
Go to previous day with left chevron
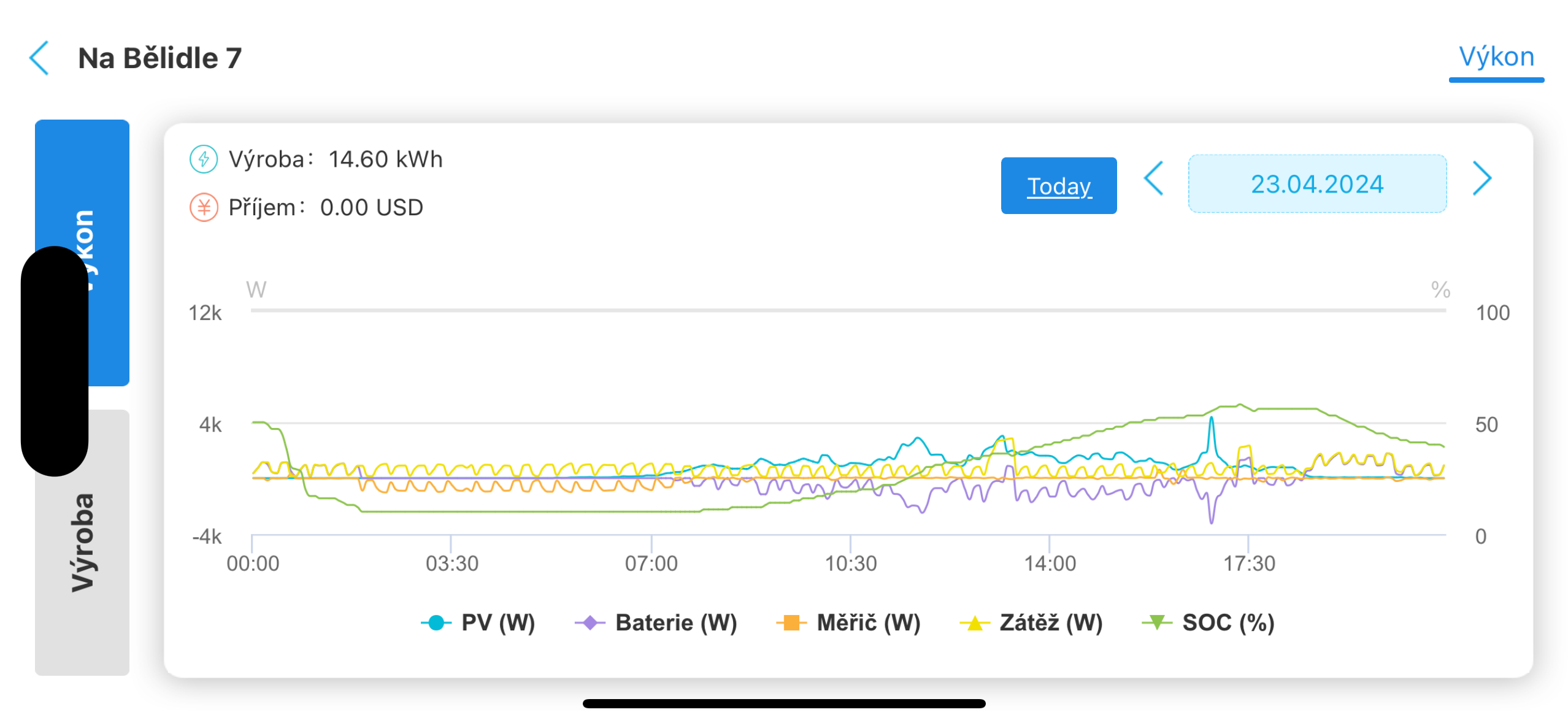click(1153, 179)
